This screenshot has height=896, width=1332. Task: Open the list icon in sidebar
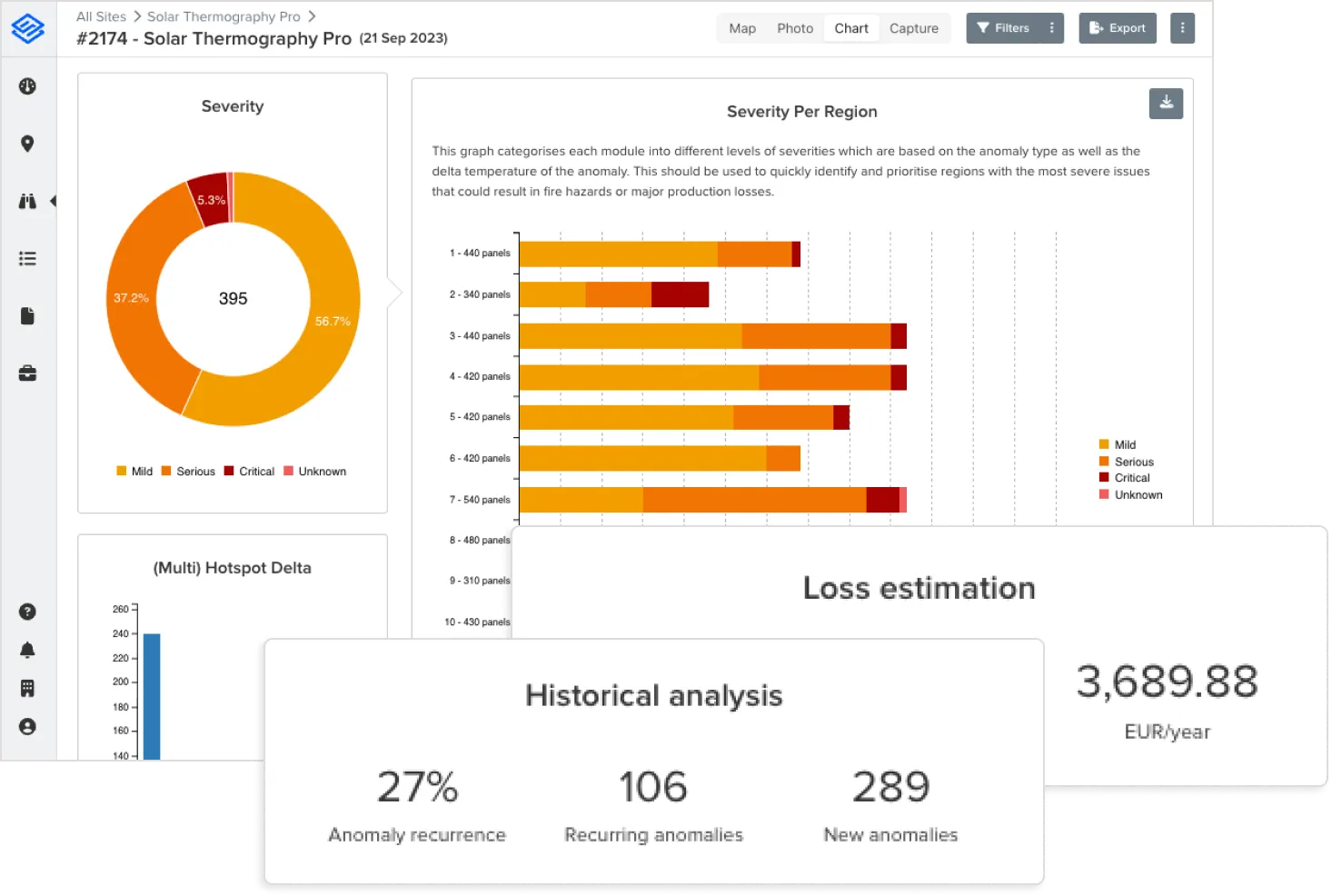tap(27, 259)
